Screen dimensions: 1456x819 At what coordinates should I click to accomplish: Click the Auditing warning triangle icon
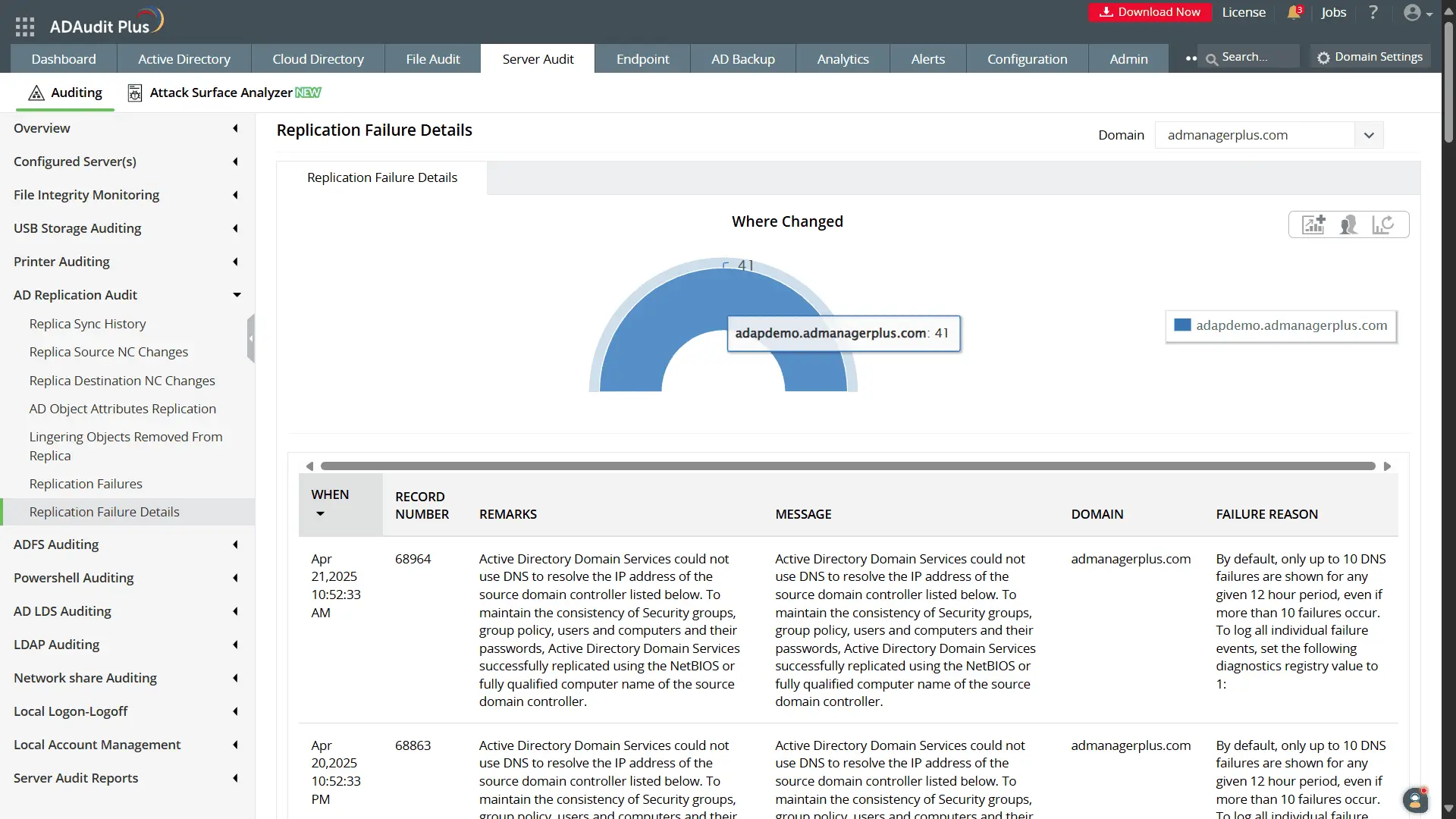36,93
